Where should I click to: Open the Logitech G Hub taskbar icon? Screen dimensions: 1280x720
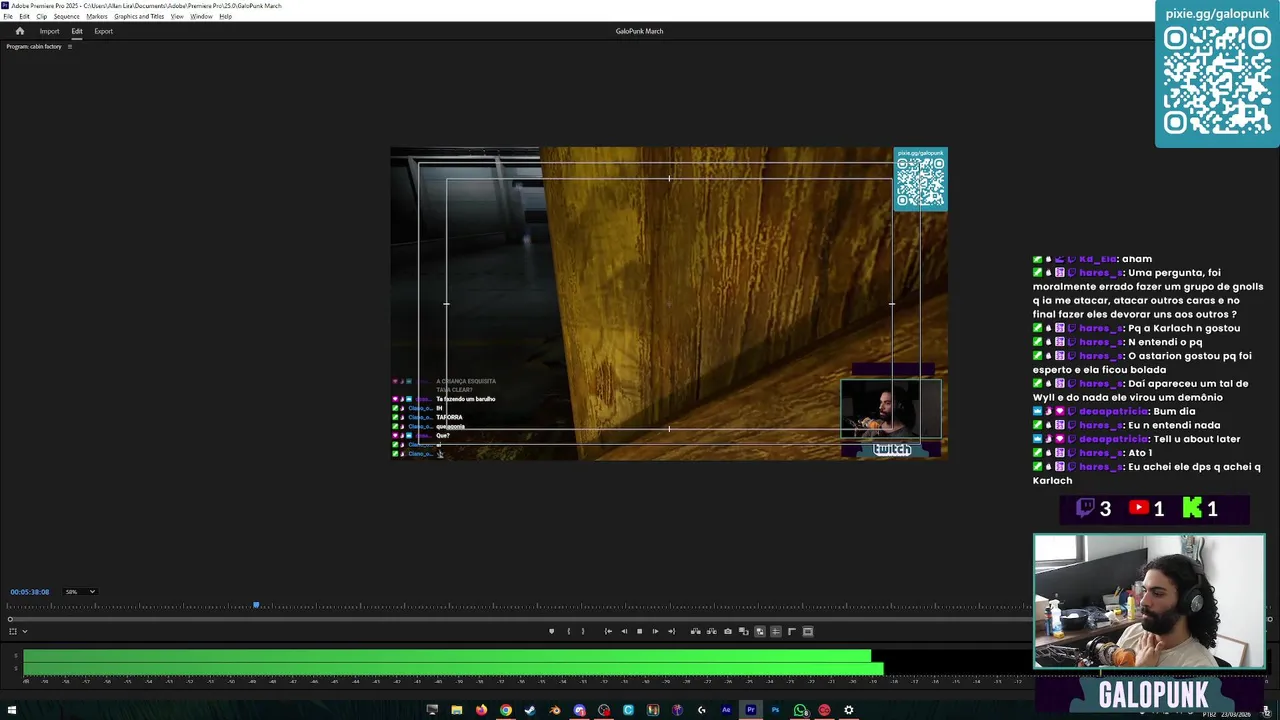702,710
